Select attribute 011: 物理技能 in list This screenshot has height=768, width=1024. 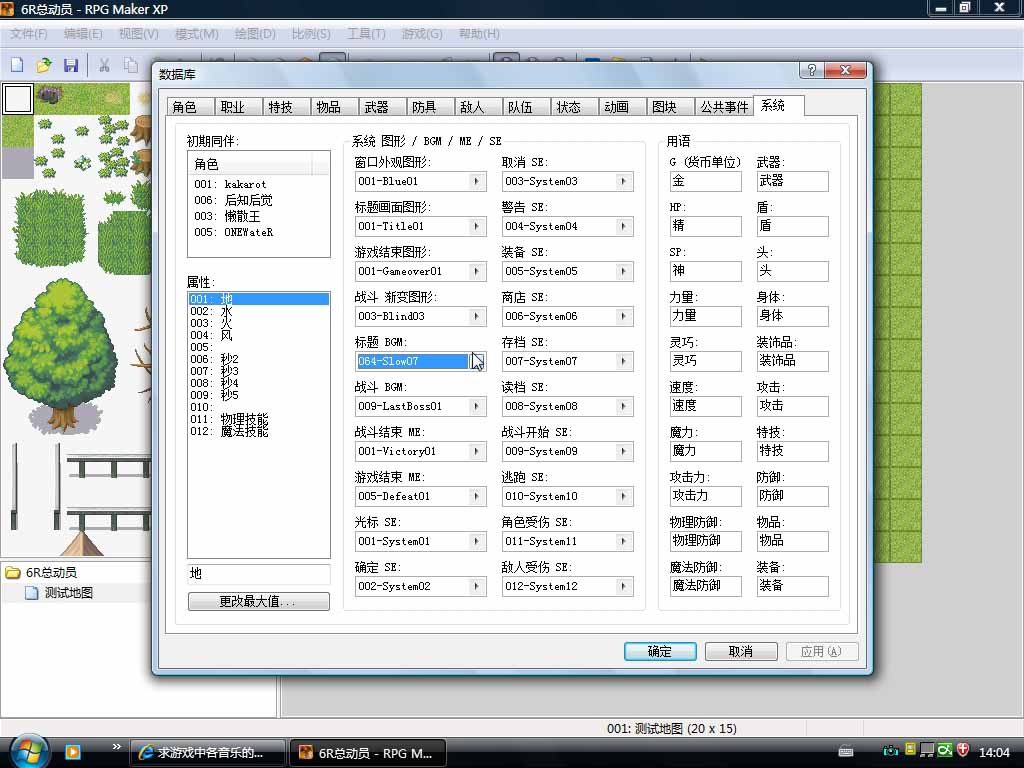[259, 419]
